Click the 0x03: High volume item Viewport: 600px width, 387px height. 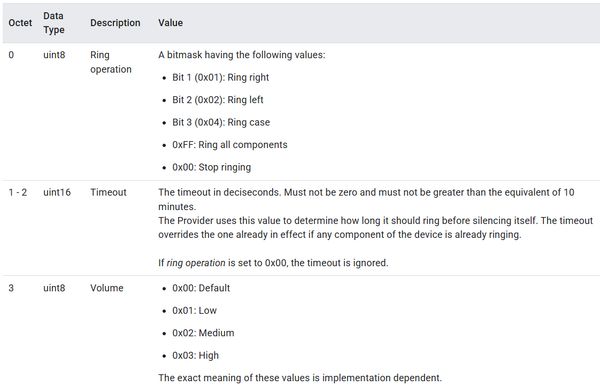[196, 356]
